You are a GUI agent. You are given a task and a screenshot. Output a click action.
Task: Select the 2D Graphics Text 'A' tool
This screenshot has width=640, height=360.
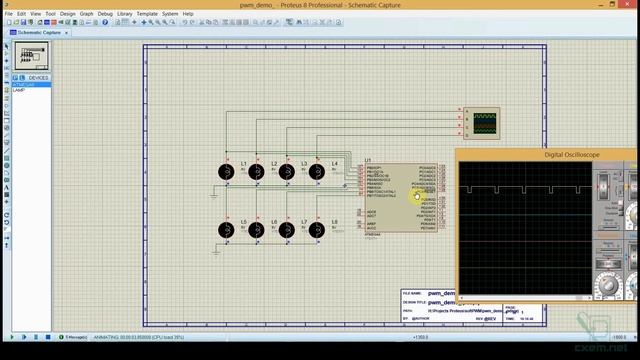(x=6, y=187)
